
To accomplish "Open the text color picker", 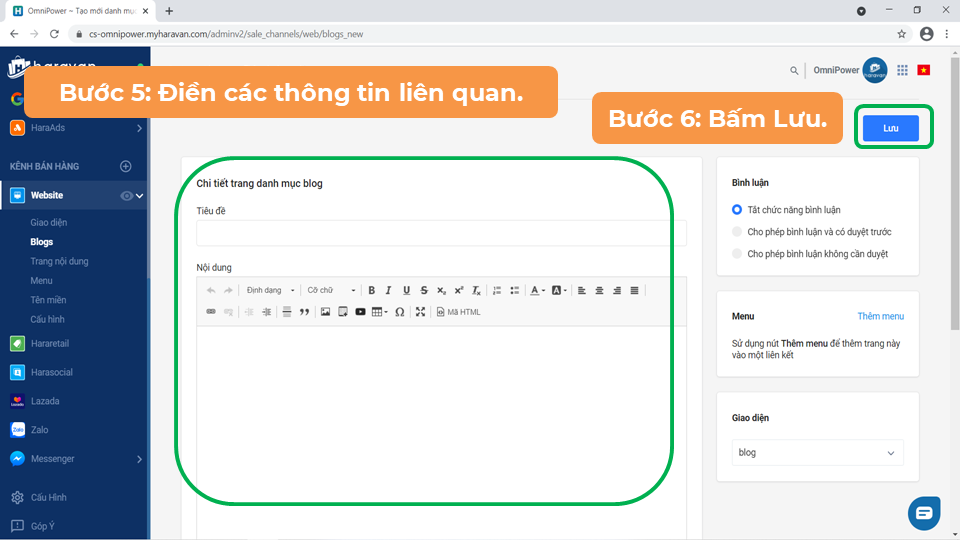I will [x=537, y=290].
